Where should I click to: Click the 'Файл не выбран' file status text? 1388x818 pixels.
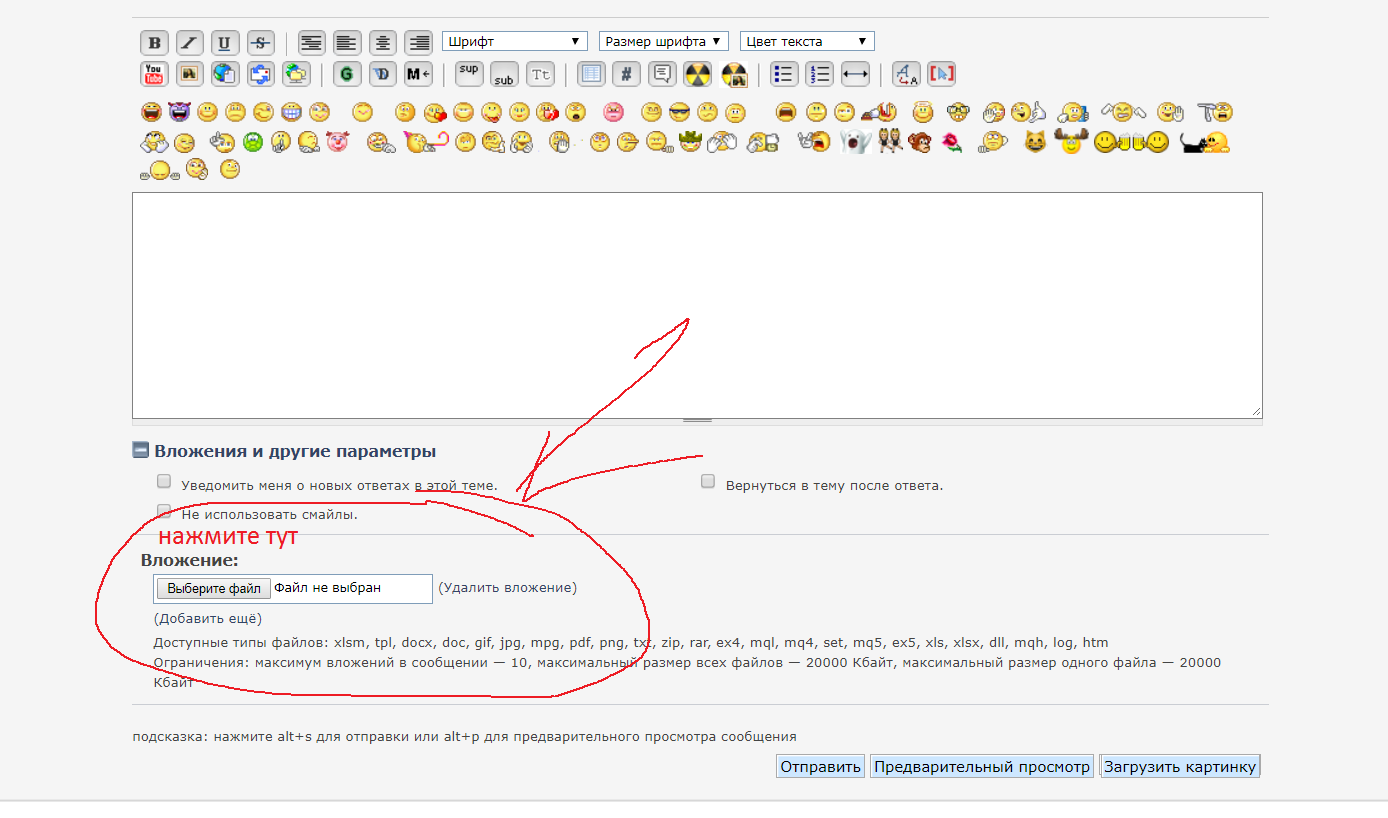pos(328,588)
